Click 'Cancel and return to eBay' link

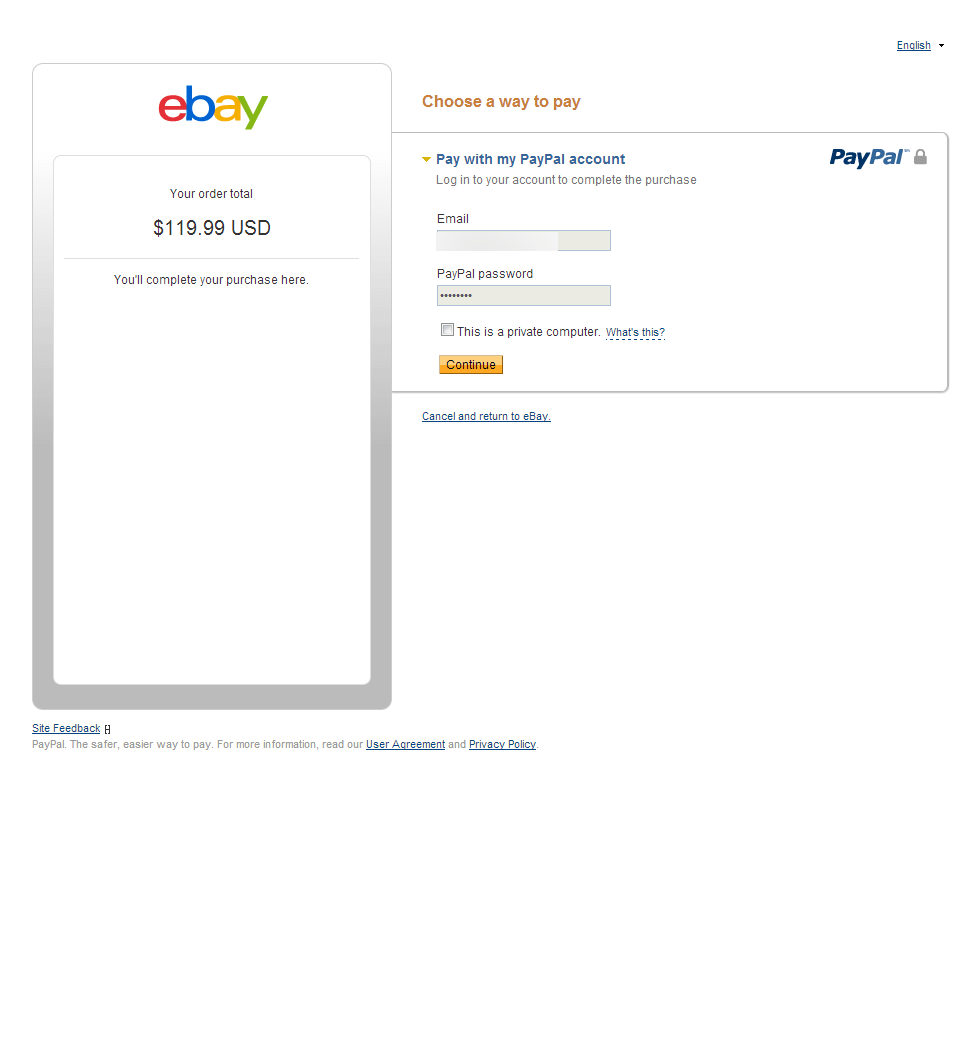[x=486, y=416]
